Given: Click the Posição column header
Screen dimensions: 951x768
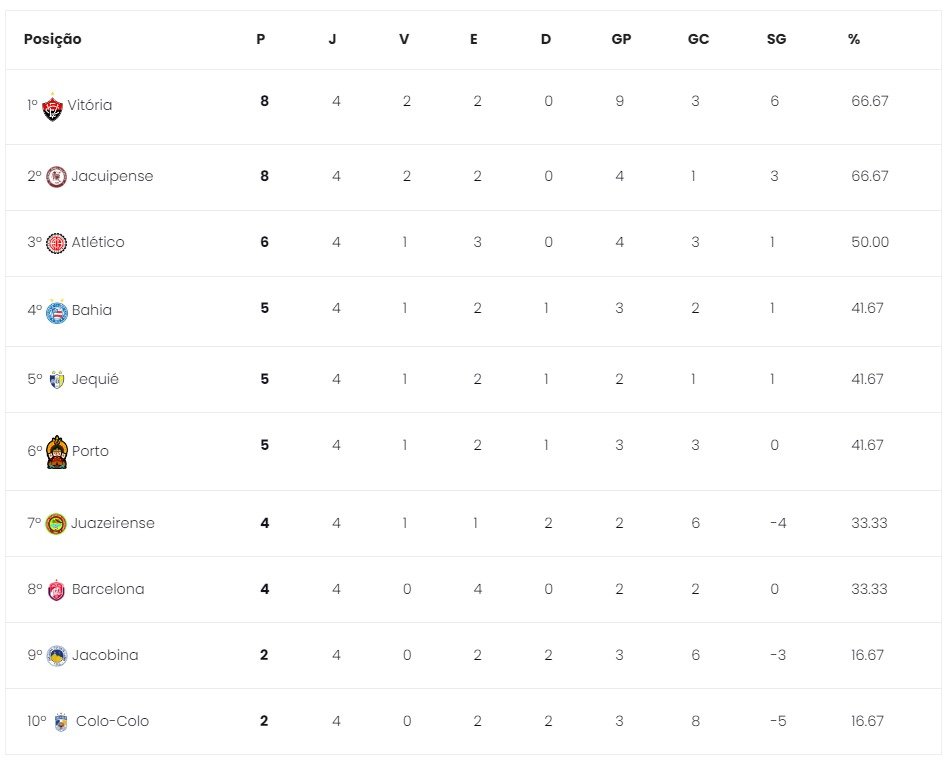Looking at the screenshot, I should tap(52, 39).
